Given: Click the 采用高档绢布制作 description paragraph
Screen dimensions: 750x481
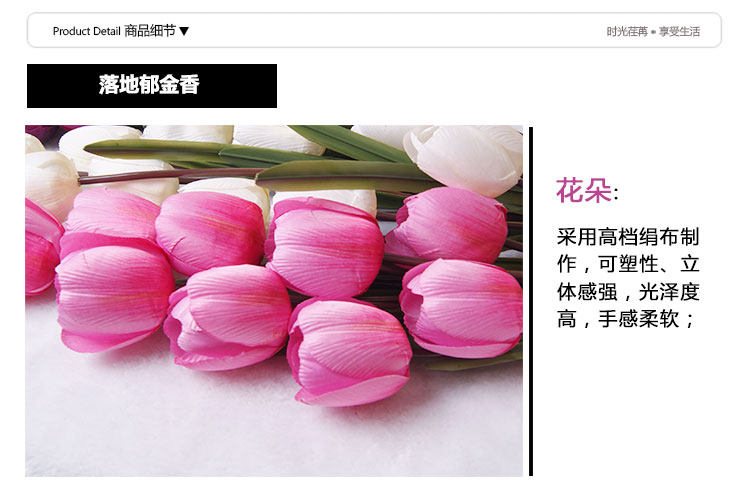Looking at the screenshot, I should 628,278.
